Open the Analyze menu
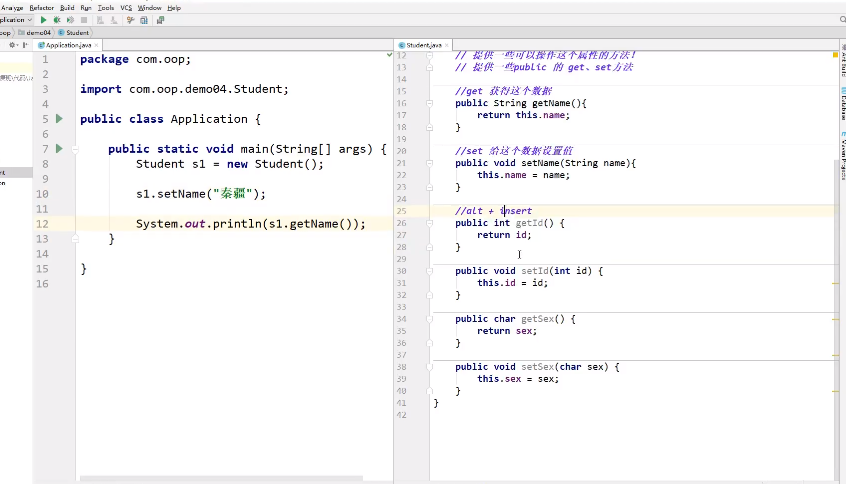 pos(12,8)
